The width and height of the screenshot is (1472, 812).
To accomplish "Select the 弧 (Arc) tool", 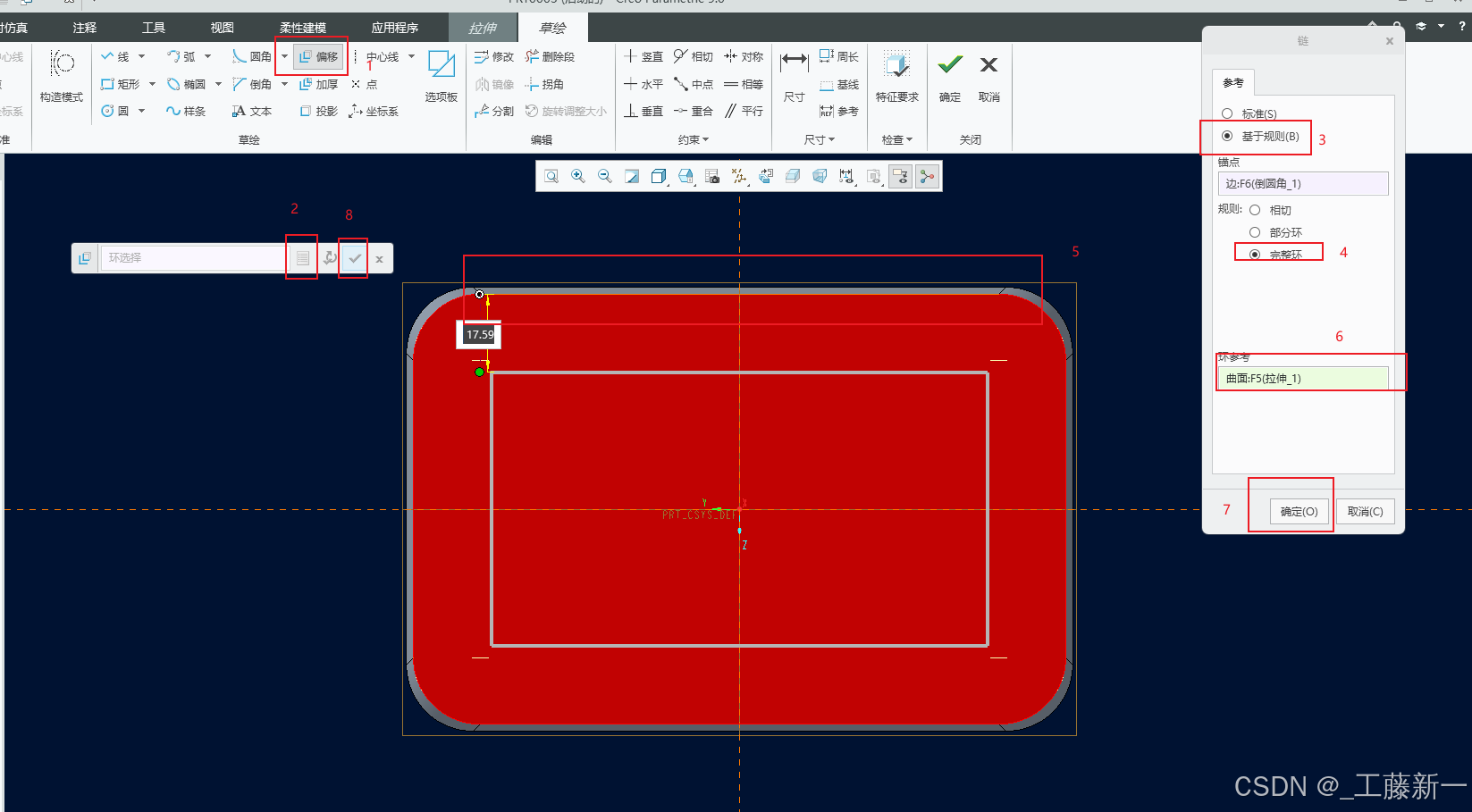I will [x=181, y=56].
